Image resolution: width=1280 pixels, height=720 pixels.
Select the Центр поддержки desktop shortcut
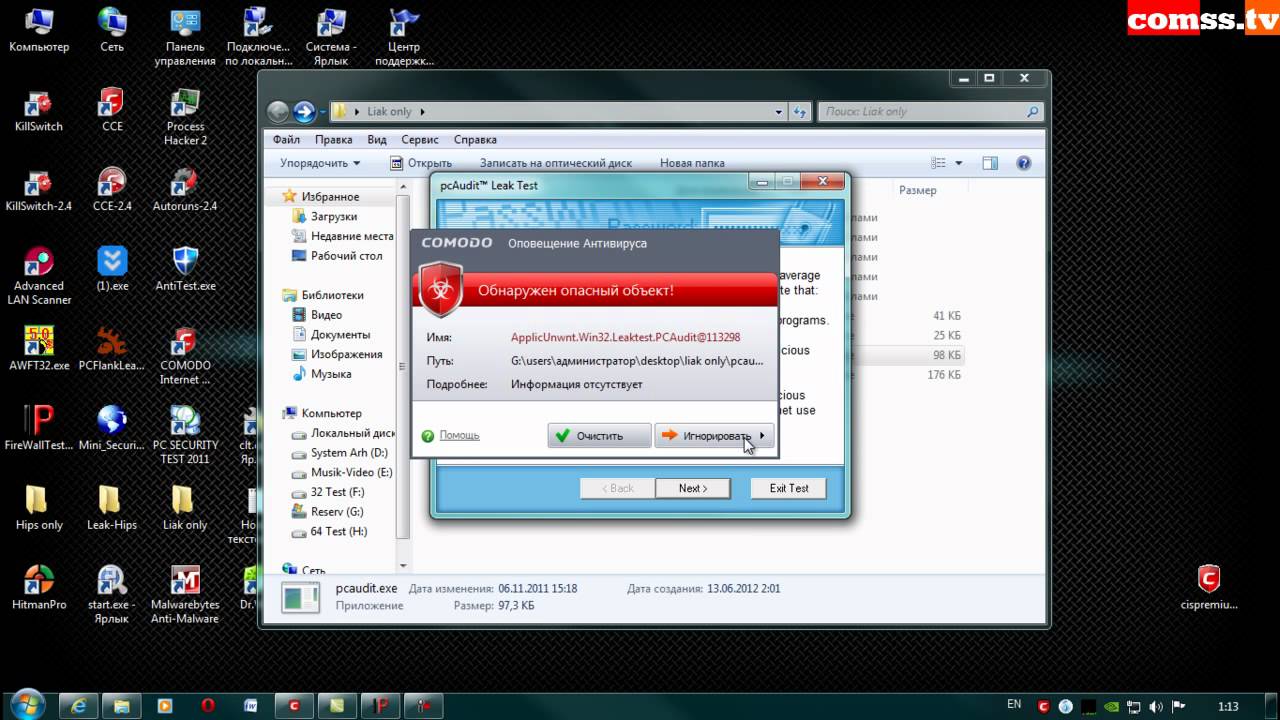pos(404,37)
